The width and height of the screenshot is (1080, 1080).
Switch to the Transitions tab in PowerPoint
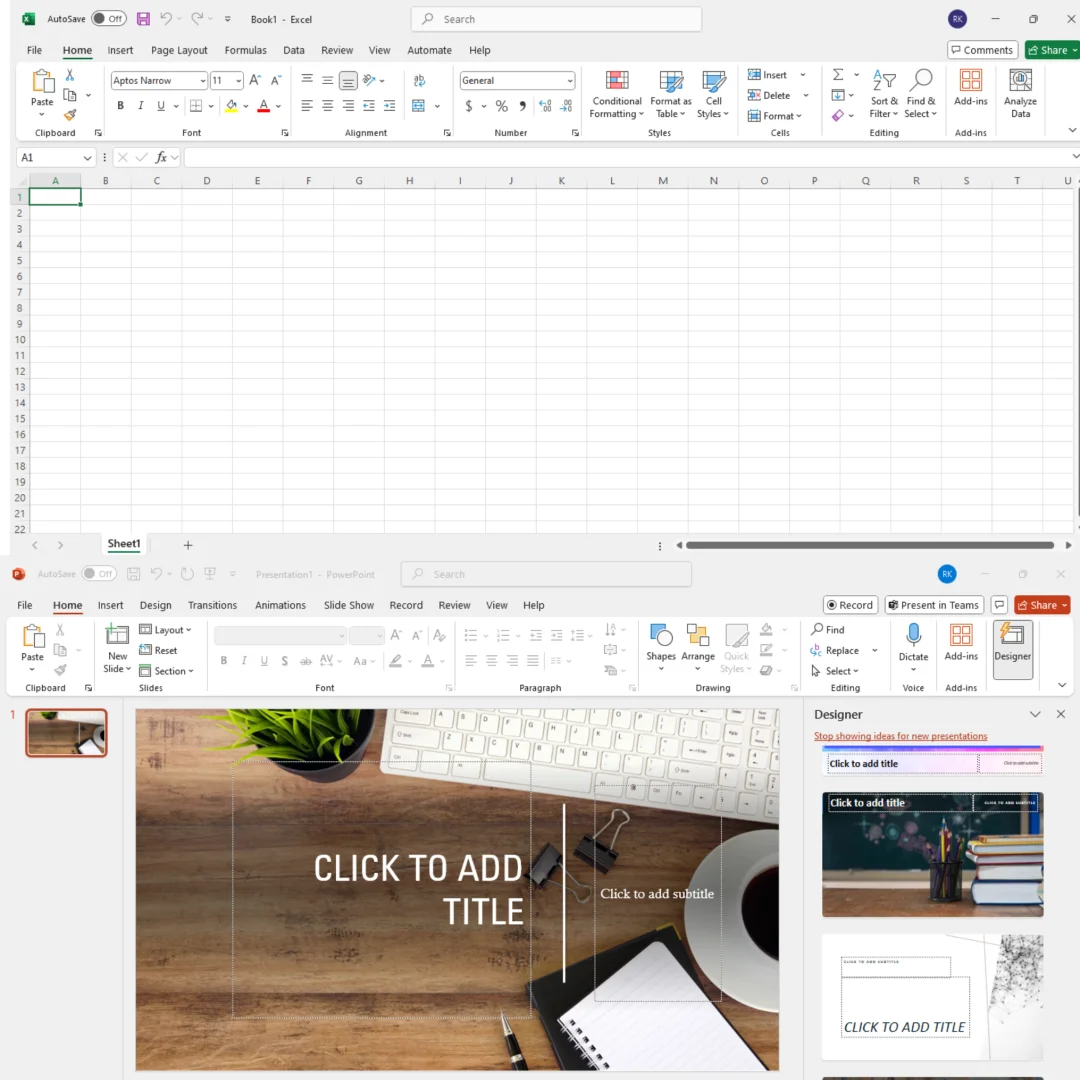[212, 605]
